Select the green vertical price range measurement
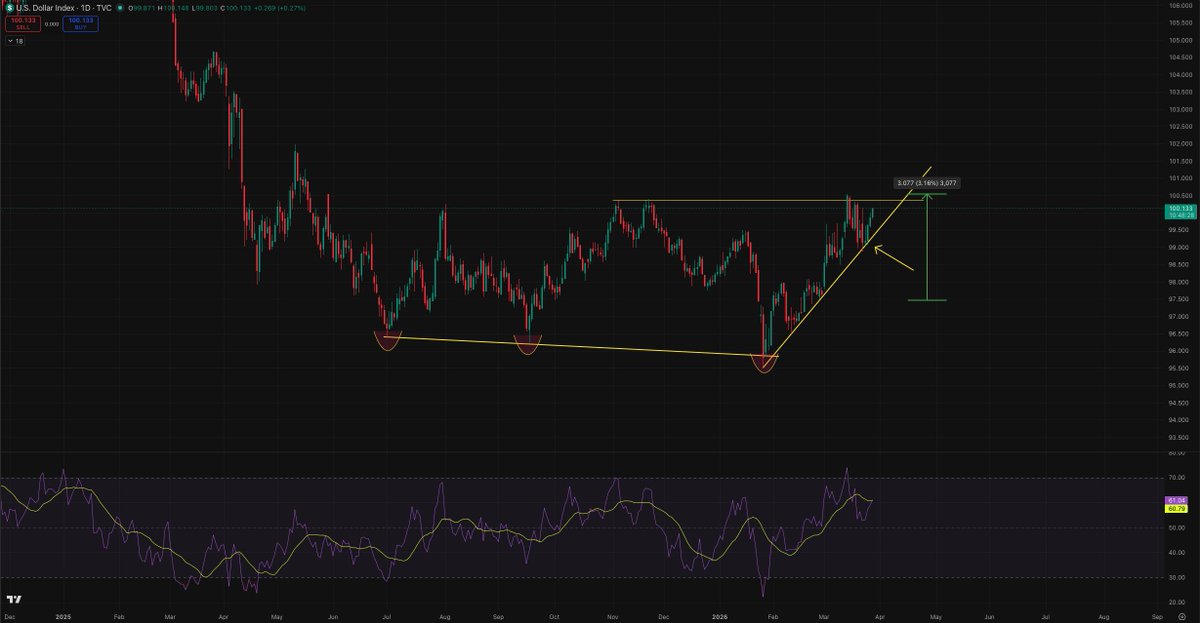Viewport: 1200px width, 623px height. coord(928,246)
